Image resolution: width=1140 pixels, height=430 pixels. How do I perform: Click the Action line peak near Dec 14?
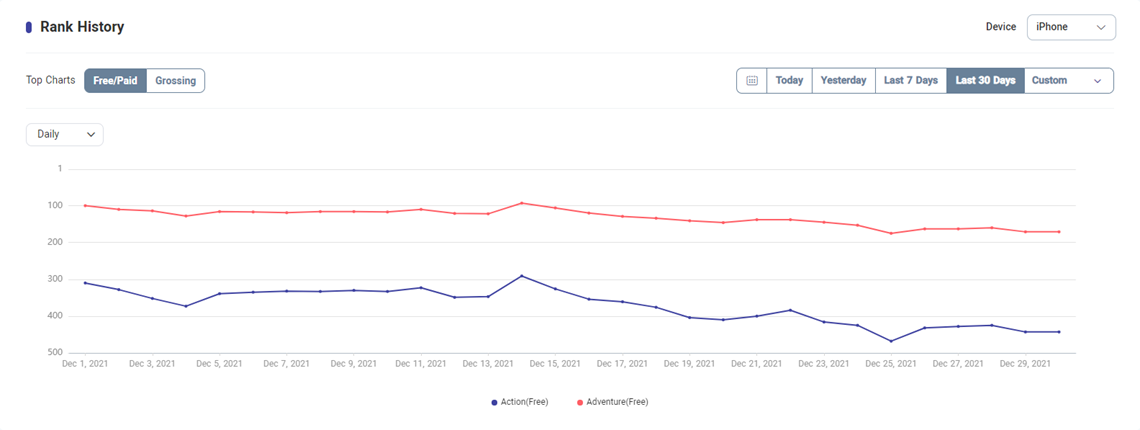pyautogui.click(x=521, y=275)
